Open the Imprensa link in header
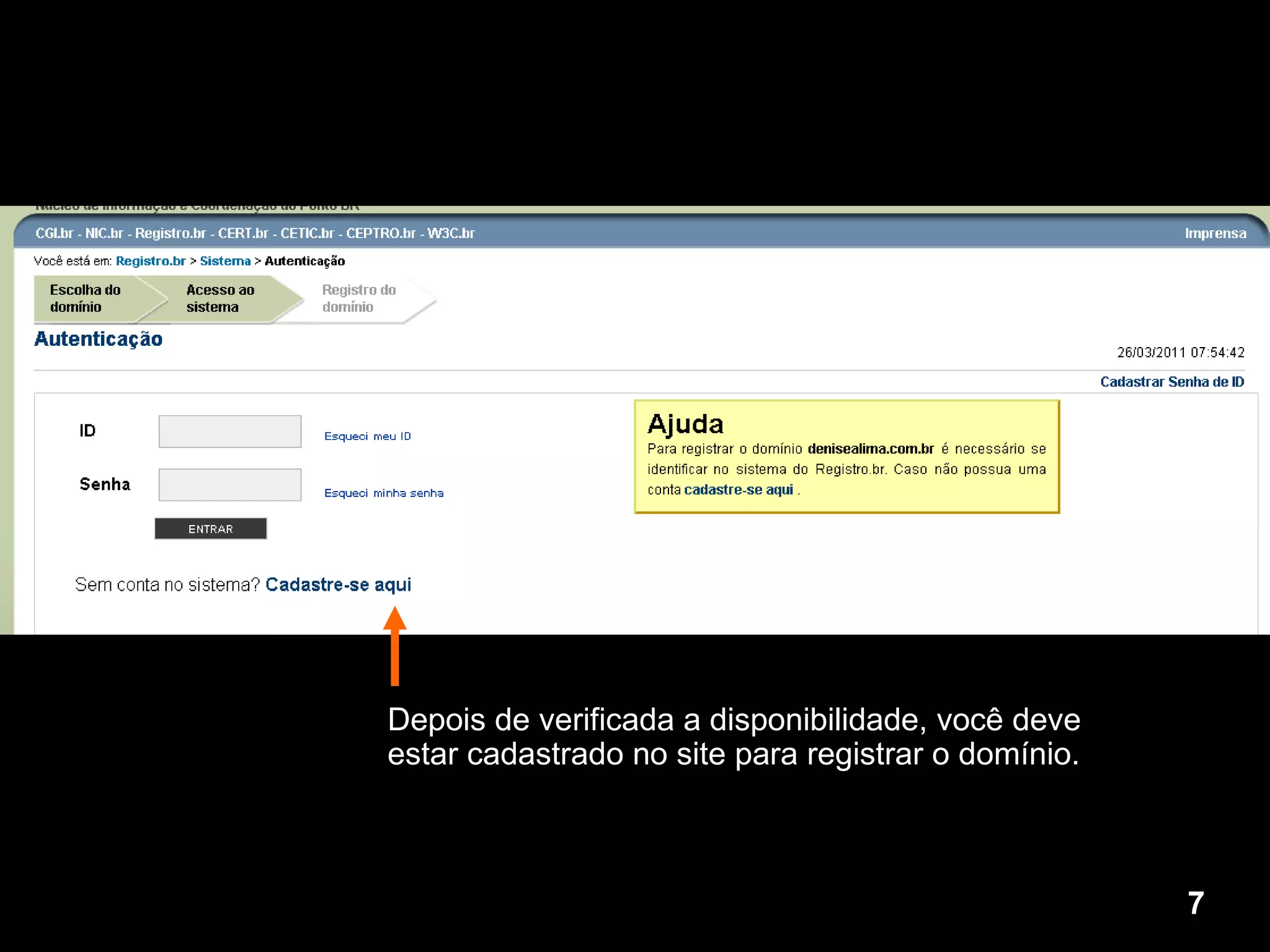This screenshot has width=1270, height=952. pyautogui.click(x=1215, y=233)
